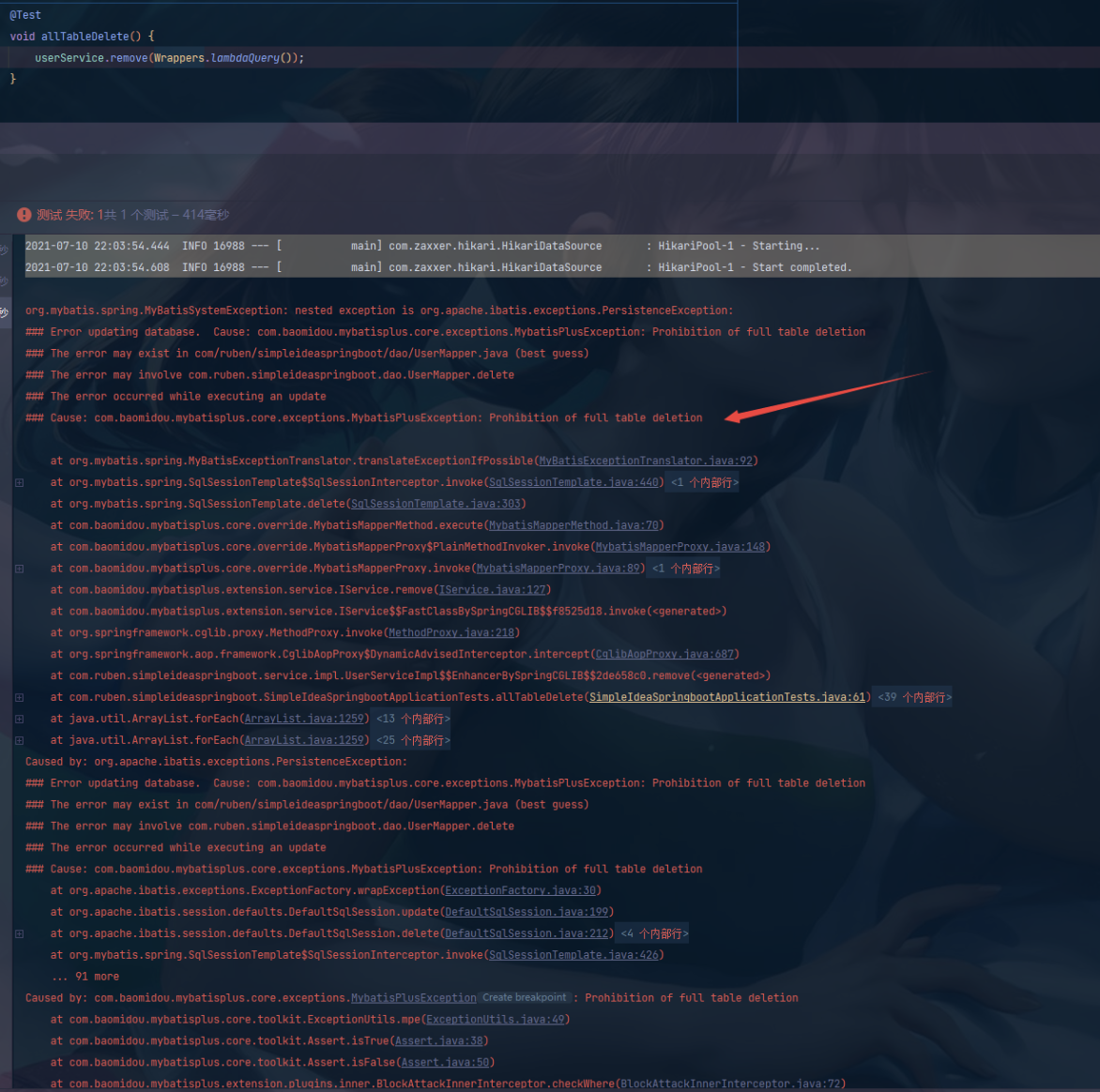Click the red test failed status icon

pyautogui.click(x=23, y=215)
